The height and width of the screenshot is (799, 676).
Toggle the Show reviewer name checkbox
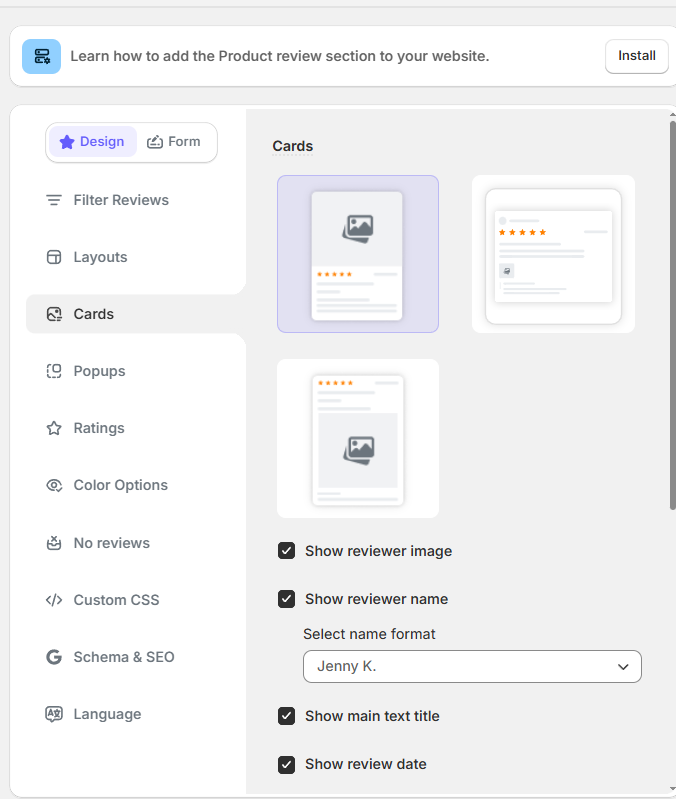click(287, 599)
